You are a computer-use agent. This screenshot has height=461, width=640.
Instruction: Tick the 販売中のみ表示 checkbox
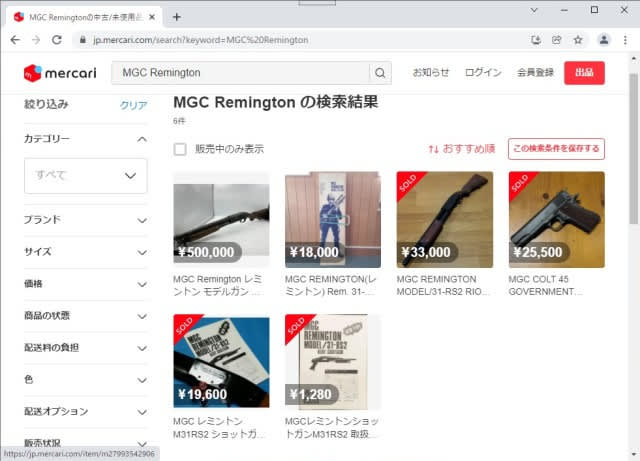(180, 149)
